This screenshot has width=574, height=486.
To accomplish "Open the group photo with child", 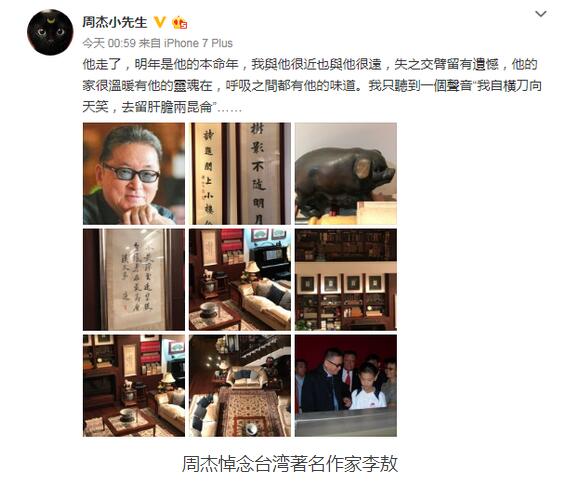I will coord(346,386).
